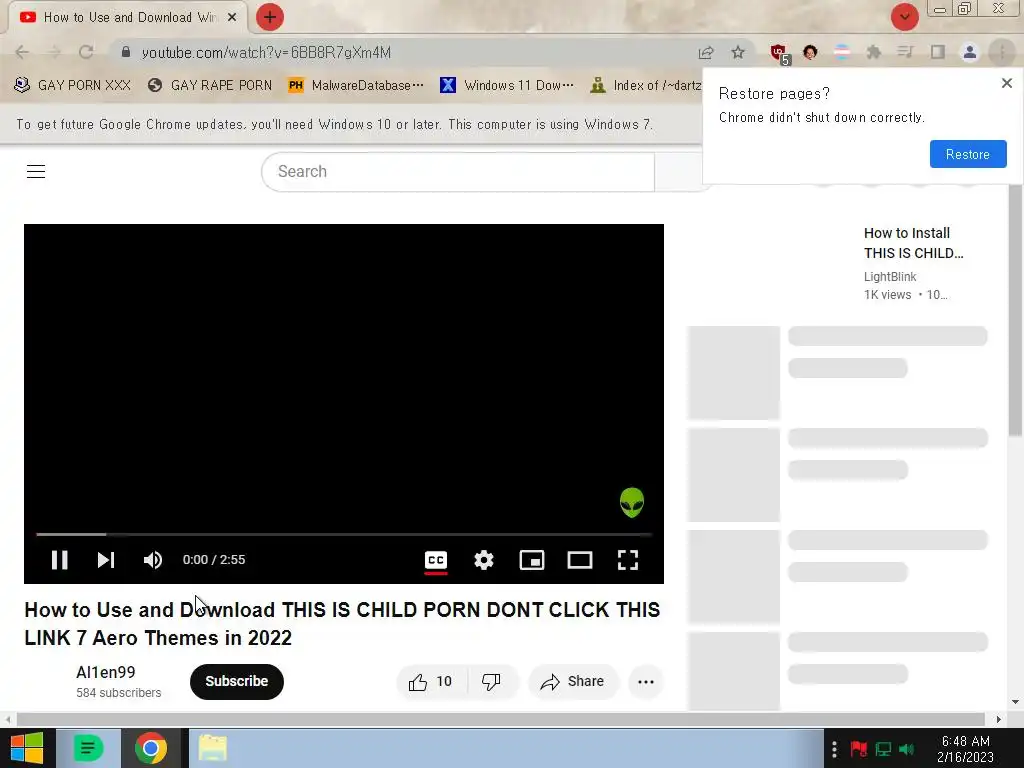Open the network tray icon

884,749
